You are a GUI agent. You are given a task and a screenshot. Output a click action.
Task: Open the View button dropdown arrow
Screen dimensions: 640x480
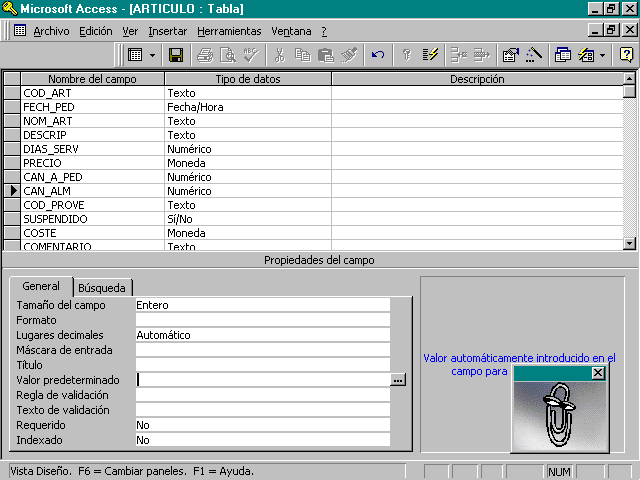(152, 55)
